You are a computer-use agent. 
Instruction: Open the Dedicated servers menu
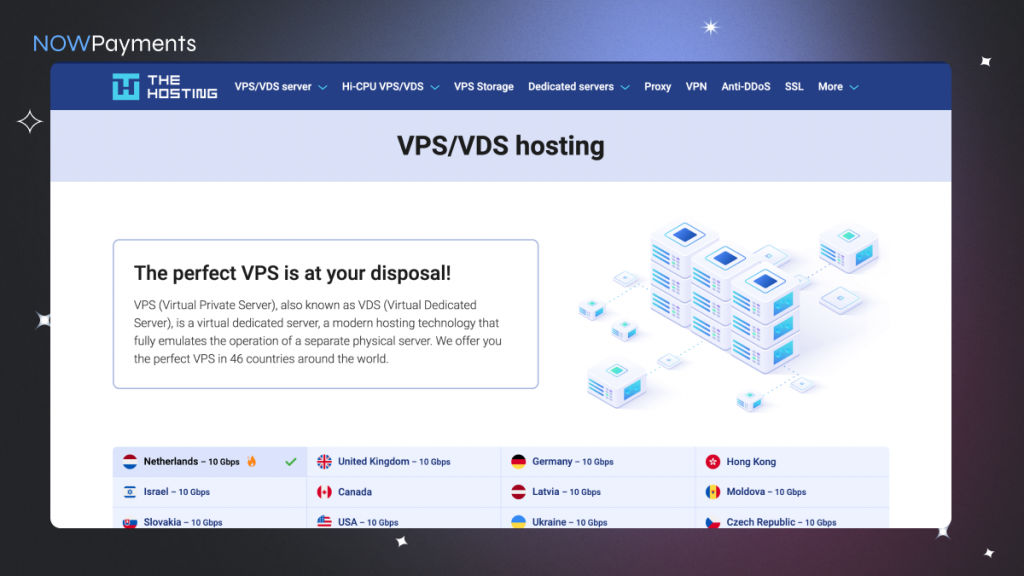pyautogui.click(x=571, y=86)
